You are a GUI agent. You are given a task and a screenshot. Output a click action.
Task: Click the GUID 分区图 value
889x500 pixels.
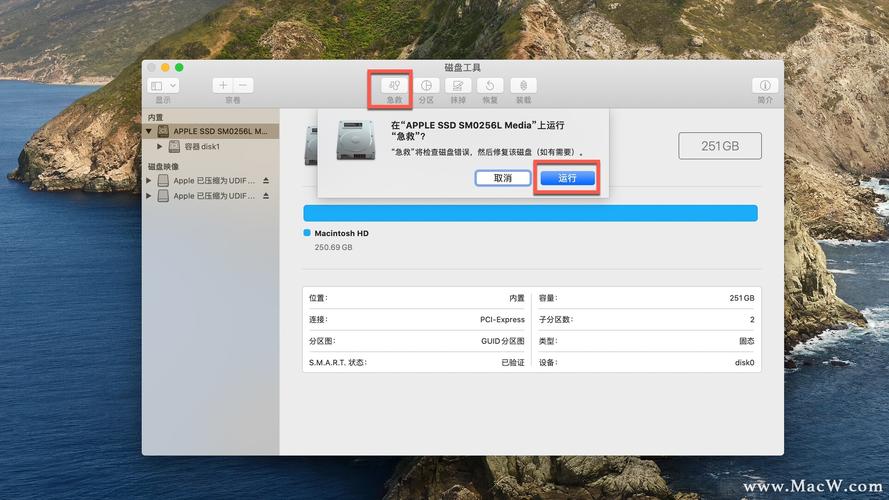click(503, 341)
